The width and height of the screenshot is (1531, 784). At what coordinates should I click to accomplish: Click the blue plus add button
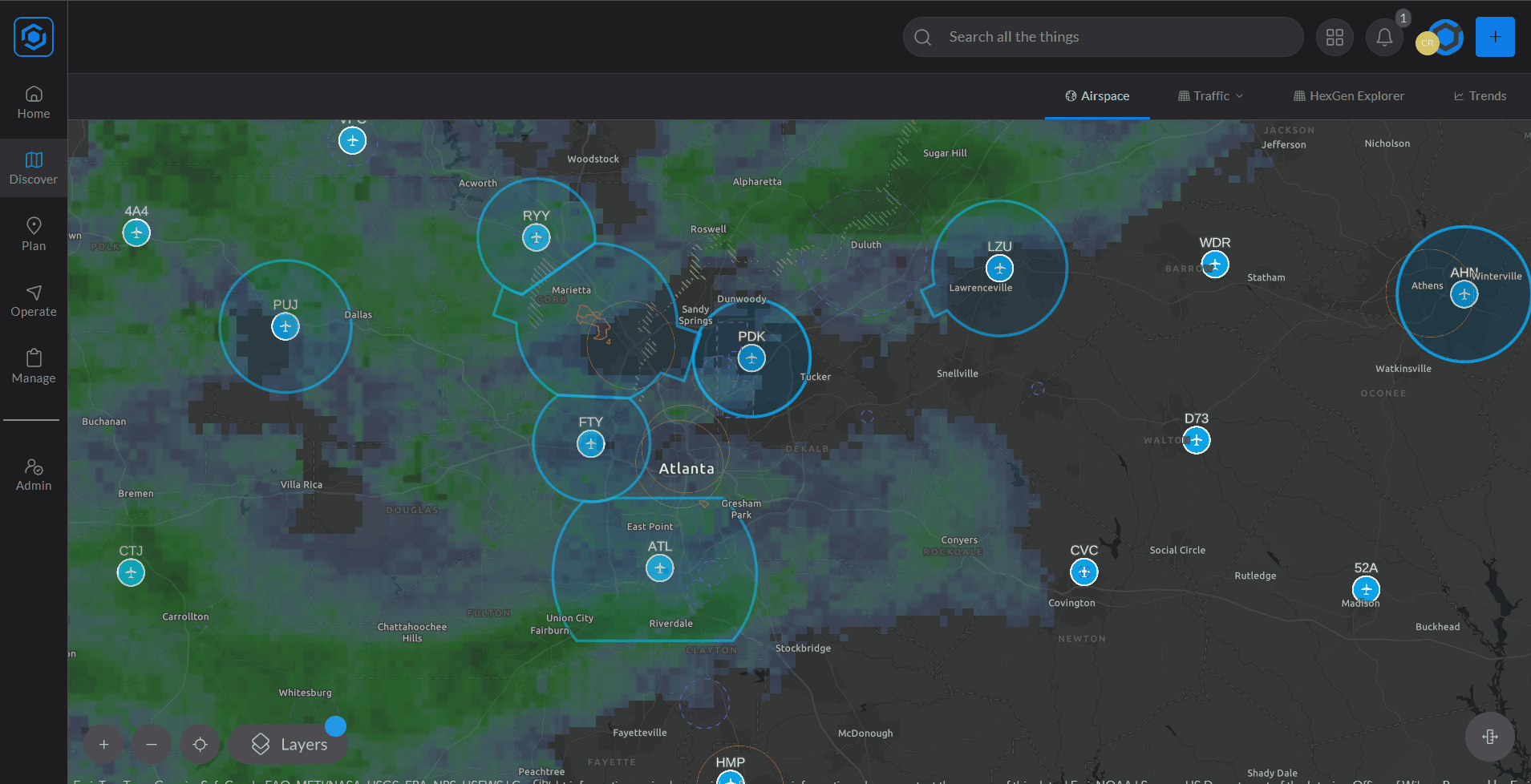[1495, 37]
